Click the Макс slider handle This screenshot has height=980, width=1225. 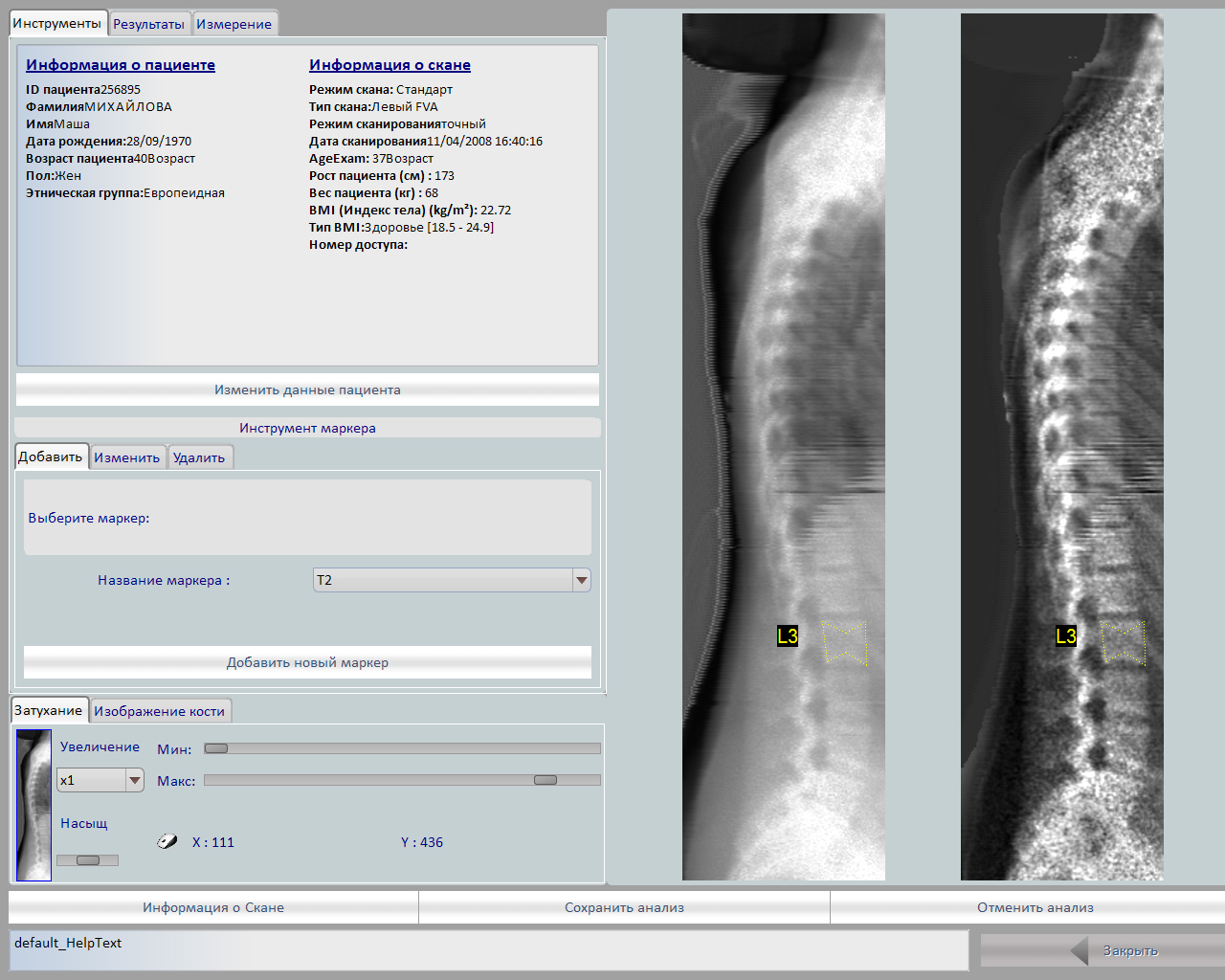[546, 780]
